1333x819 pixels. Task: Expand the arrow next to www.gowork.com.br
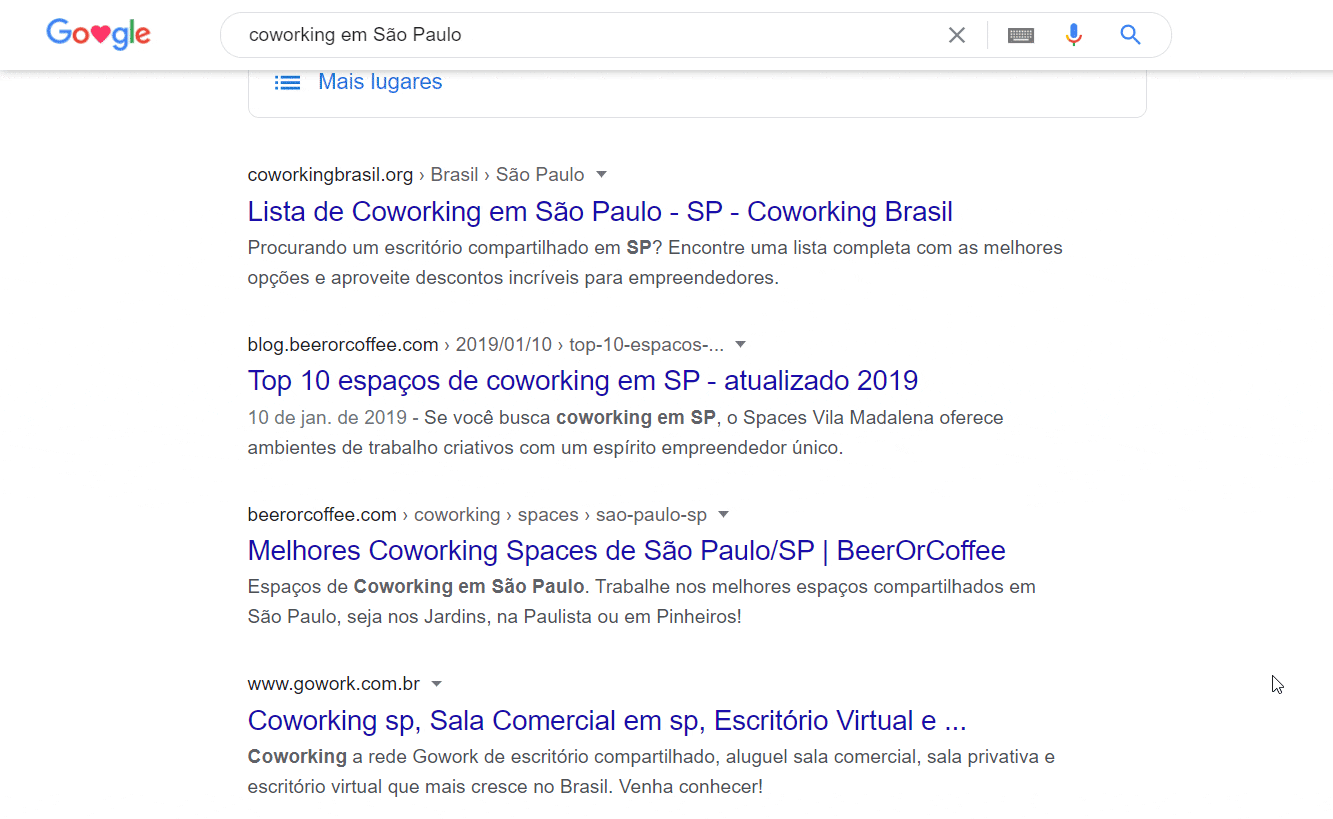coord(437,684)
